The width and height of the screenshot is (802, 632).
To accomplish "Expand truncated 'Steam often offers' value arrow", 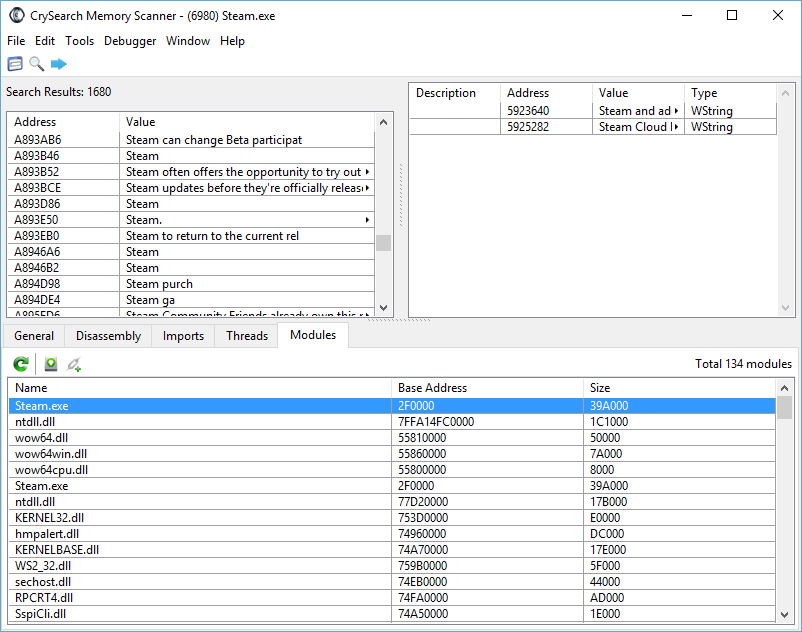I will tap(367, 172).
